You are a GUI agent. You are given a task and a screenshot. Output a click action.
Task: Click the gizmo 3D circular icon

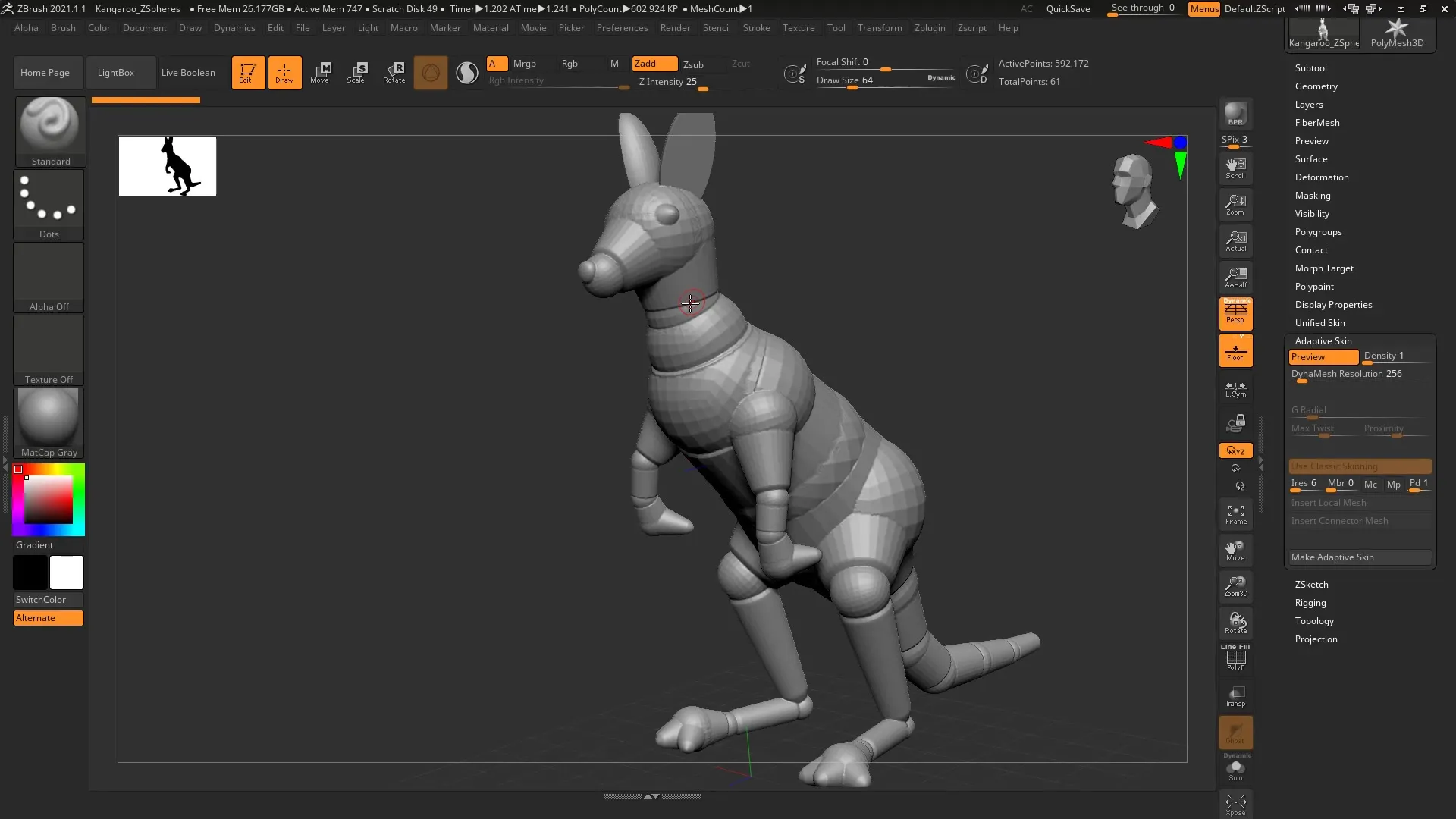[430, 73]
